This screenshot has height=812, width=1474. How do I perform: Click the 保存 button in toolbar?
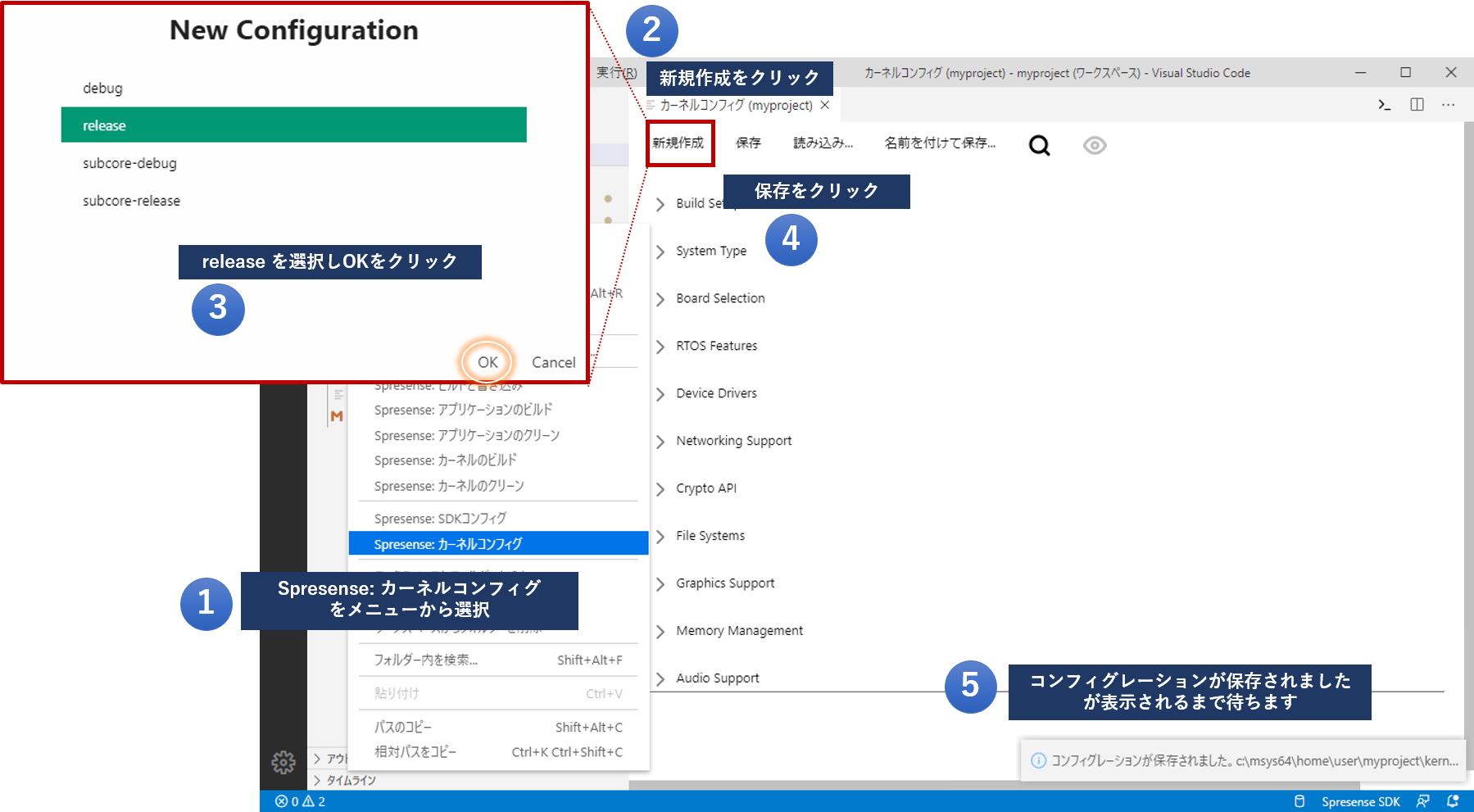pos(747,143)
